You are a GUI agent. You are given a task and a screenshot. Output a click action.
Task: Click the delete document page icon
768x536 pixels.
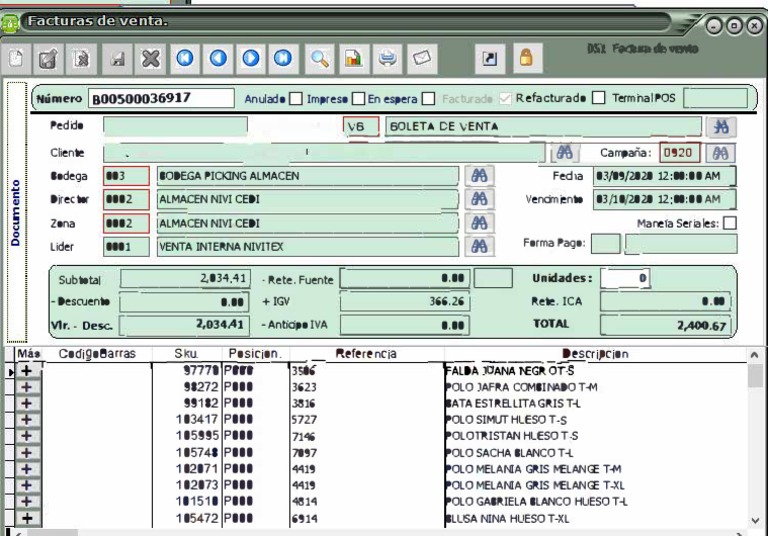(x=81, y=58)
